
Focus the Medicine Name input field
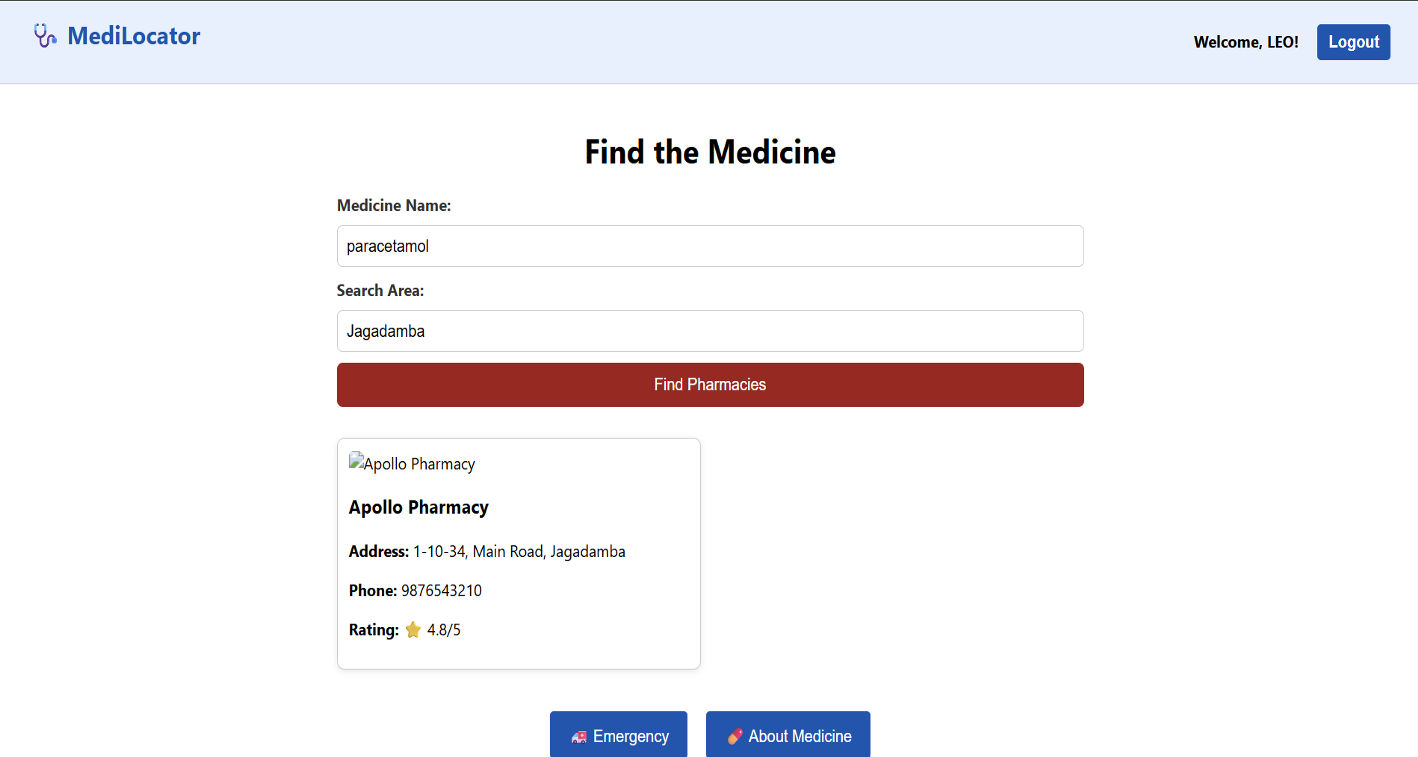(x=710, y=246)
